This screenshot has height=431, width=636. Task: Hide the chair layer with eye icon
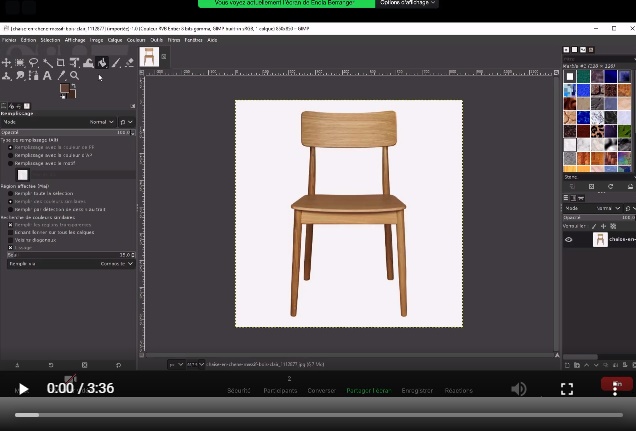pos(569,240)
